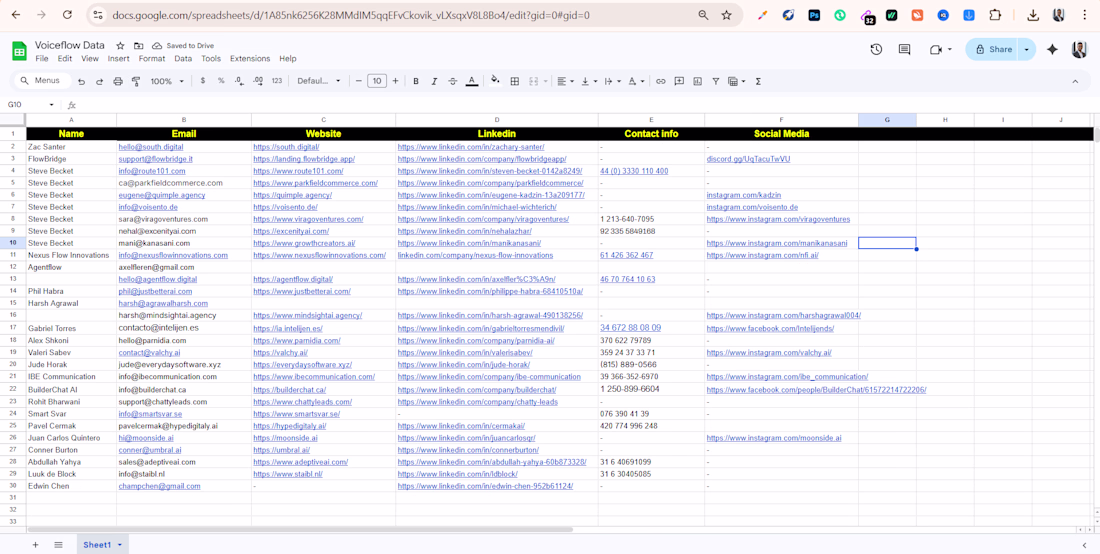This screenshot has height=554, width=1100.
Task: Click the Gemini sparkle icon
Action: click(x=1052, y=49)
